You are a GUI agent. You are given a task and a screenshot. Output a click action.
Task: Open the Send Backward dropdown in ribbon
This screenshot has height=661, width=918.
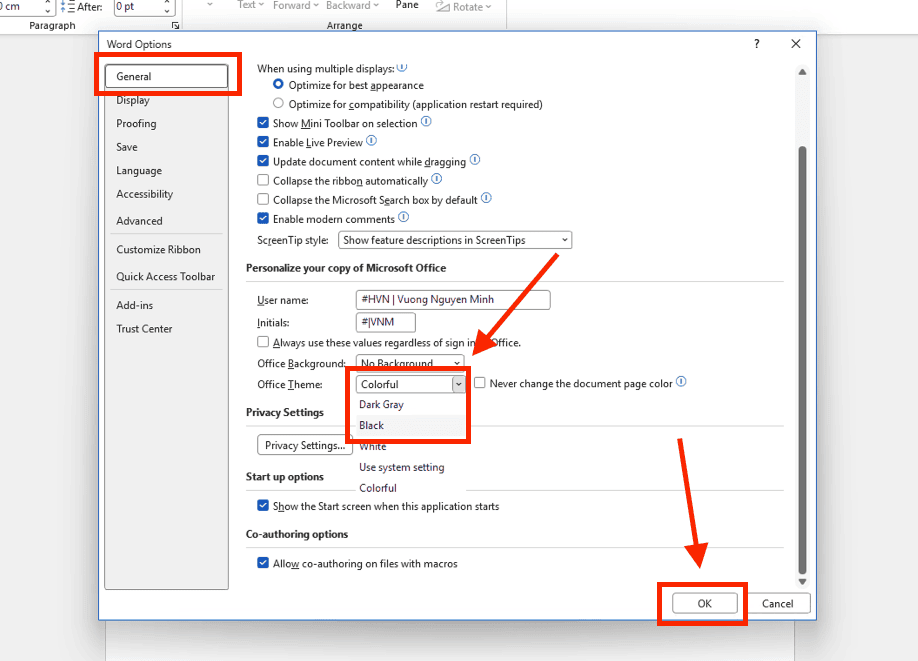pyautogui.click(x=352, y=5)
